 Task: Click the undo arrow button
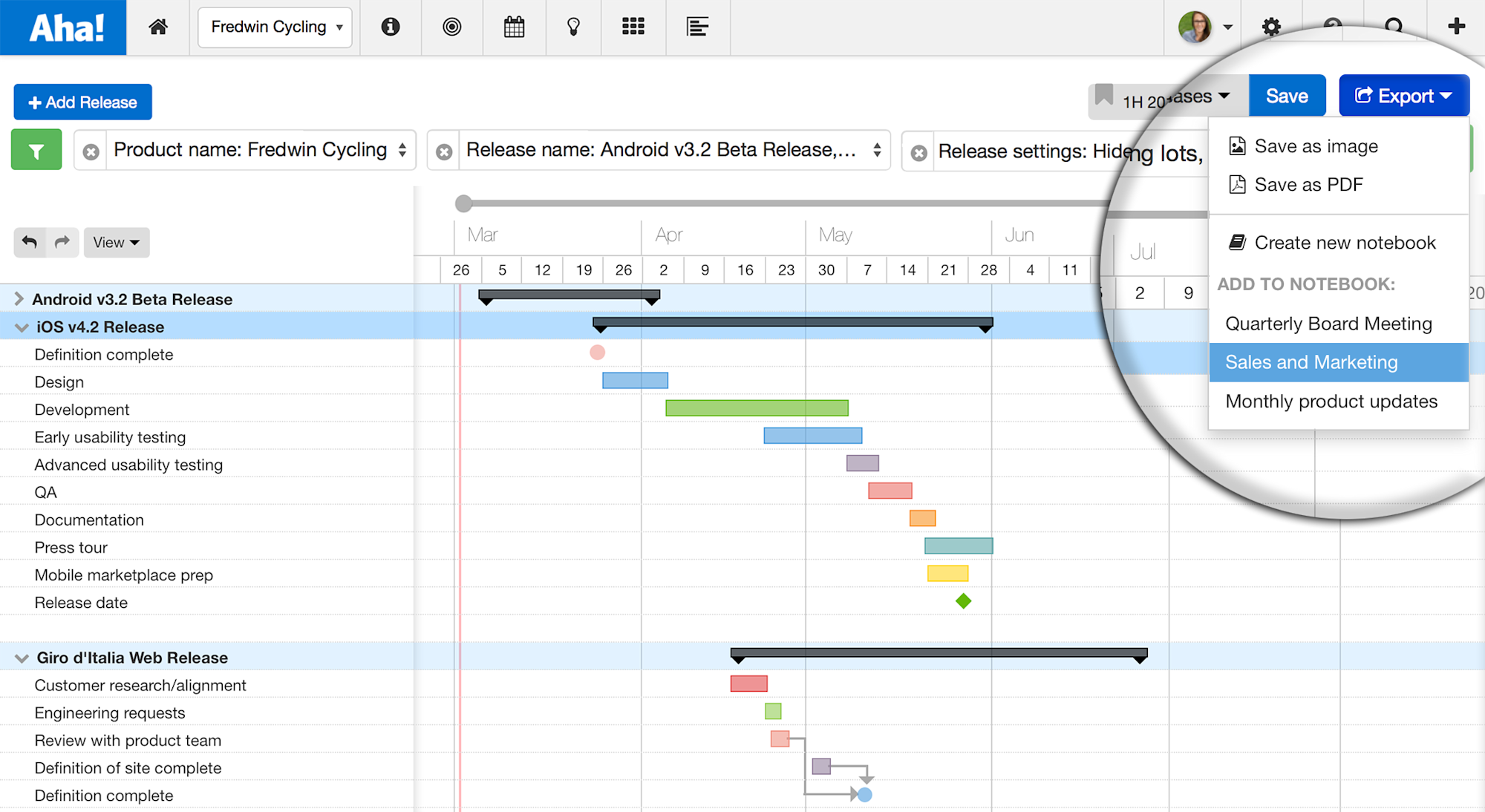click(30, 242)
